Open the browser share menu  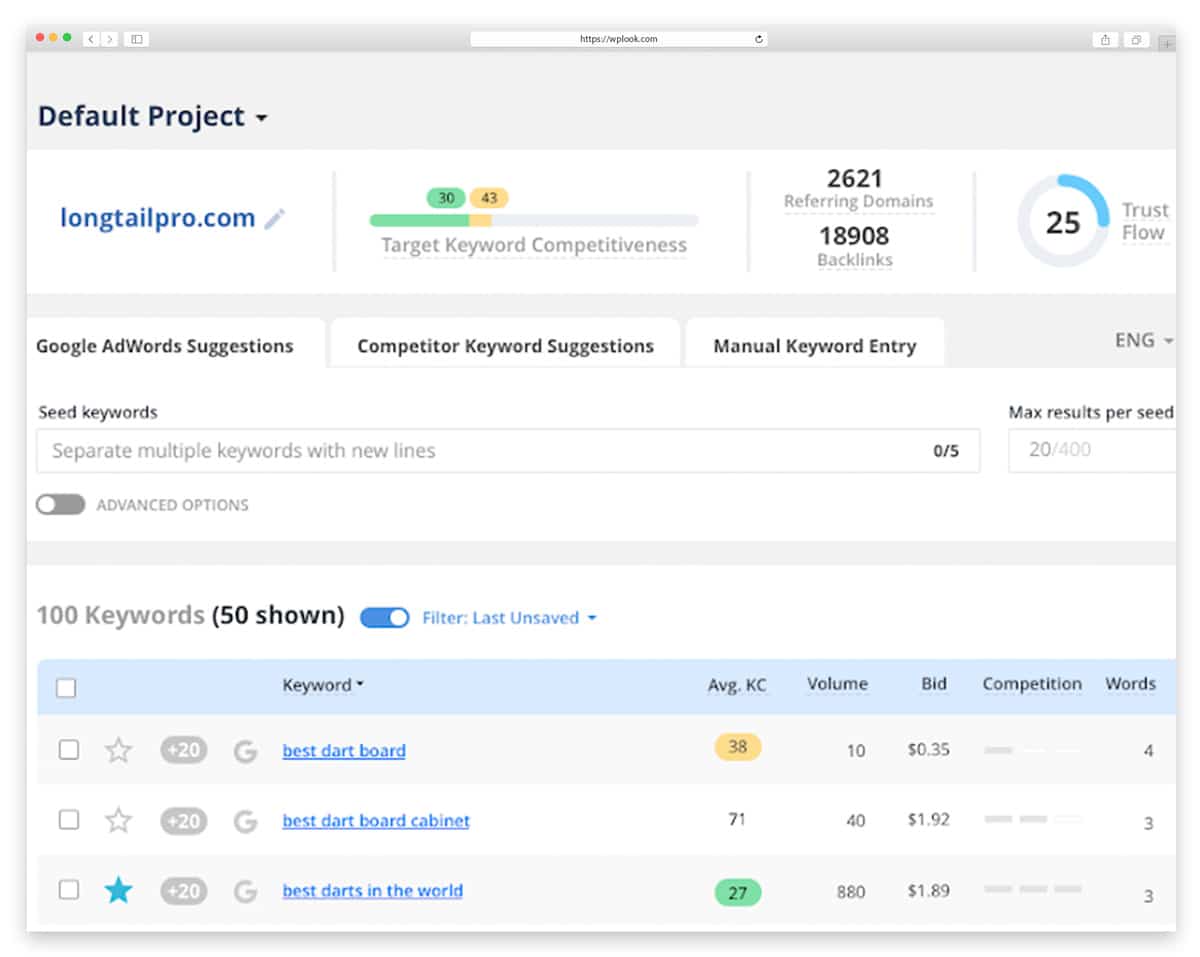click(x=1105, y=39)
